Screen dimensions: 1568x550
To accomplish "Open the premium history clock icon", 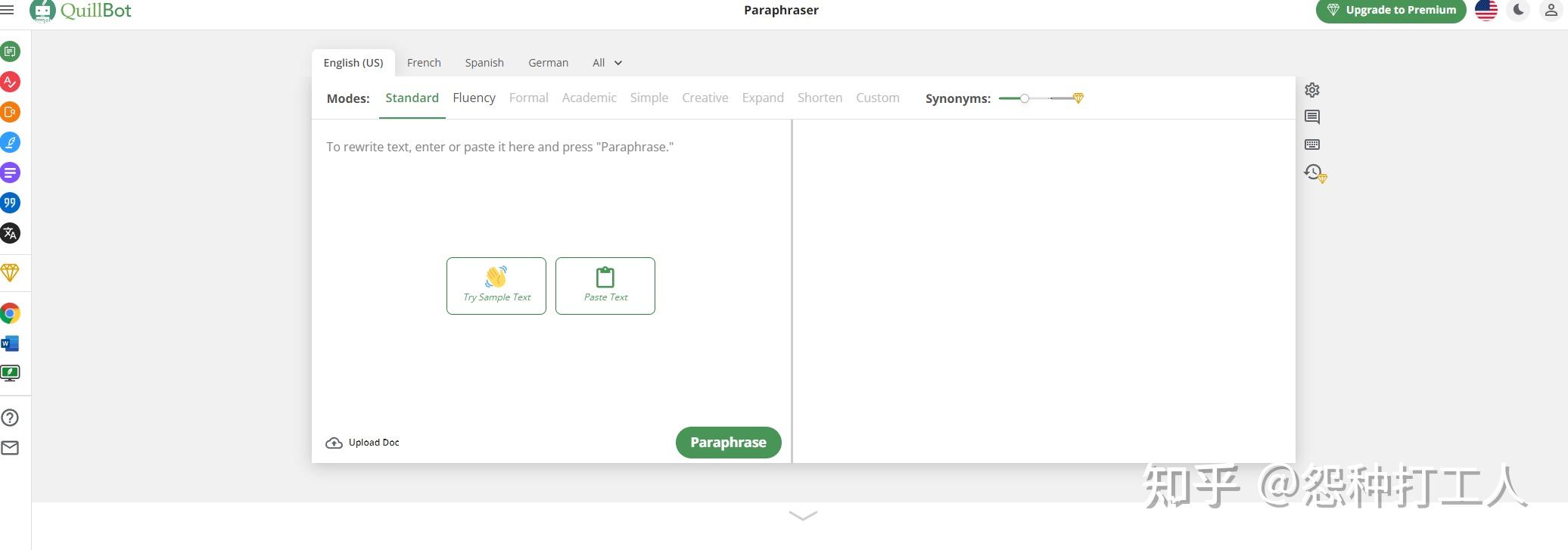I will 1315,173.
